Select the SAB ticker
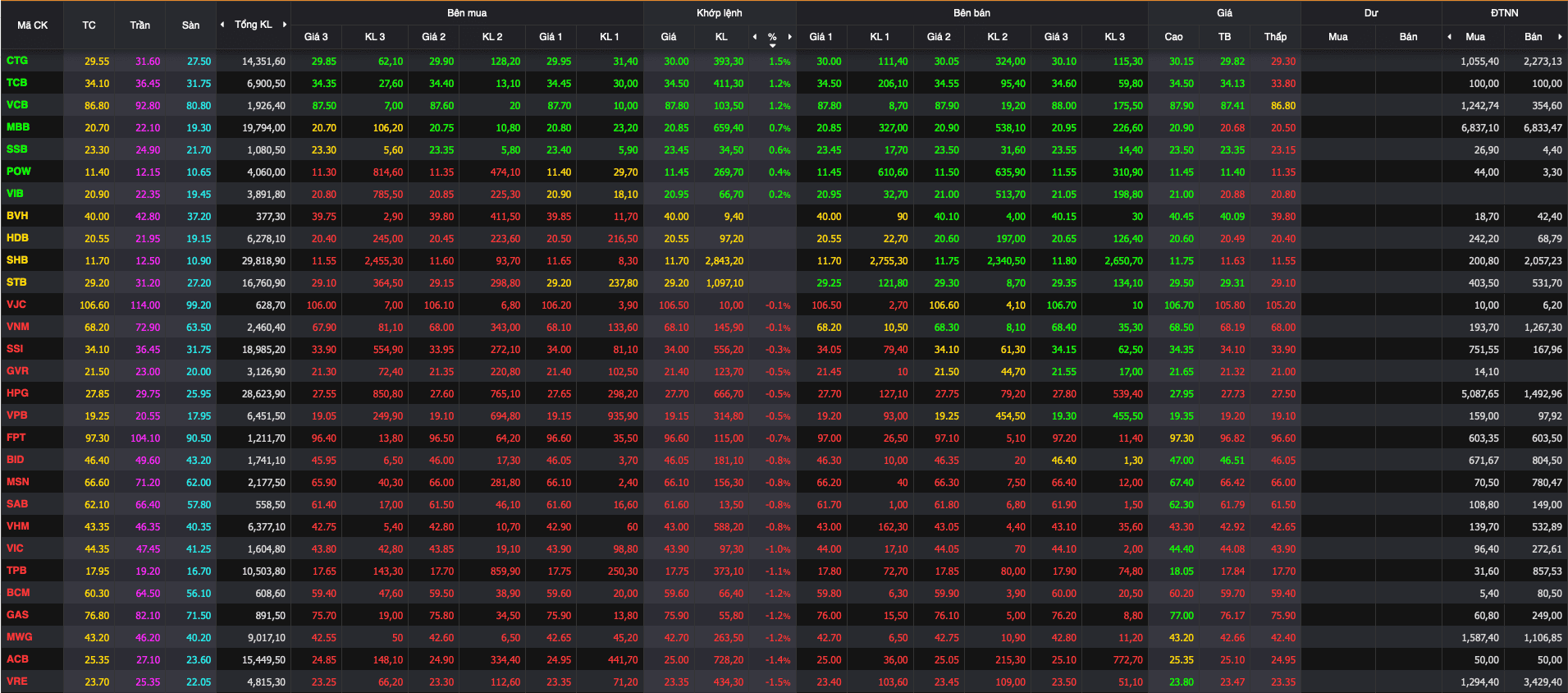 pyautogui.click(x=17, y=504)
